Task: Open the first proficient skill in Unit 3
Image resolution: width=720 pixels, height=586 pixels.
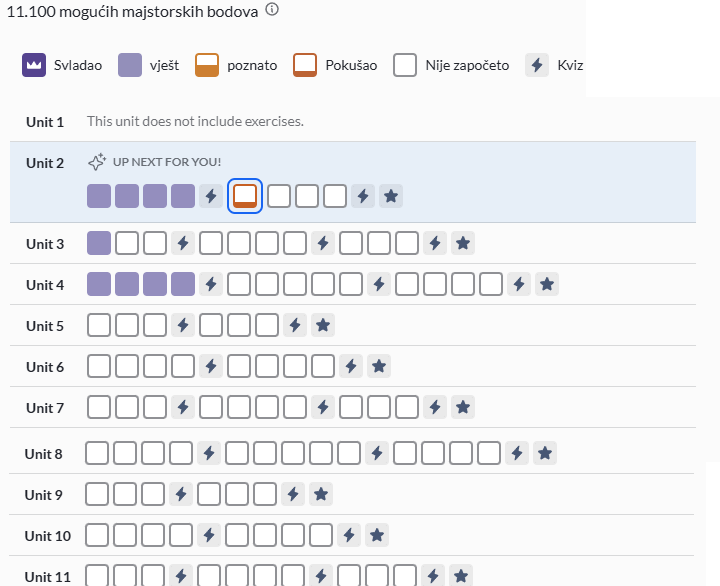Action: [99, 243]
